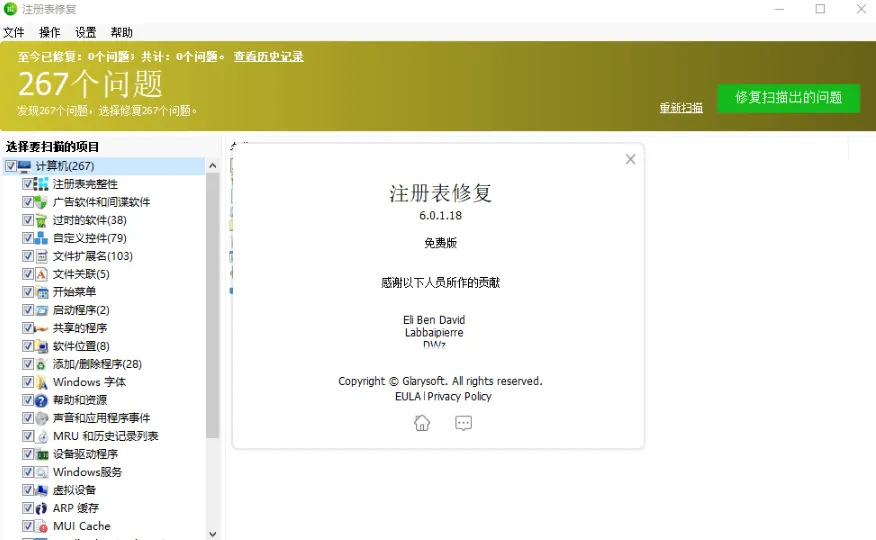Toggle the 启动程序(2) checkbox
The image size is (876, 540).
[x=27, y=310]
